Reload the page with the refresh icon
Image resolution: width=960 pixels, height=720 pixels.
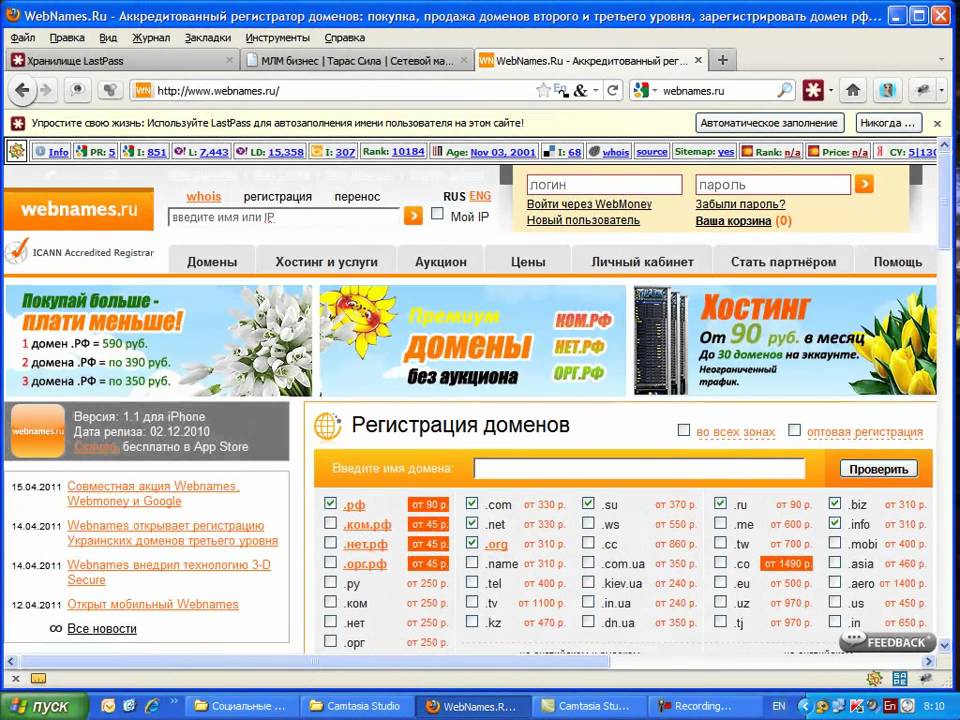tap(613, 90)
